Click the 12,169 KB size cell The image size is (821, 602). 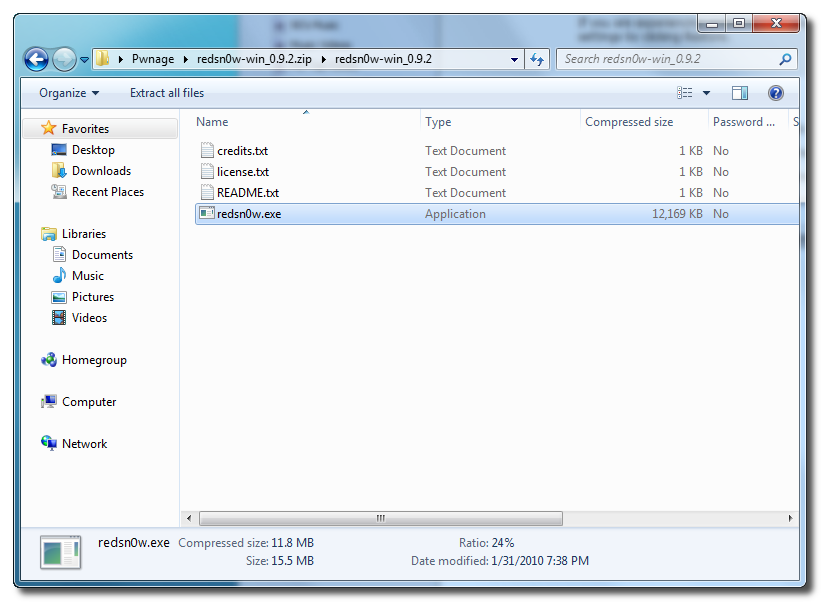[677, 214]
